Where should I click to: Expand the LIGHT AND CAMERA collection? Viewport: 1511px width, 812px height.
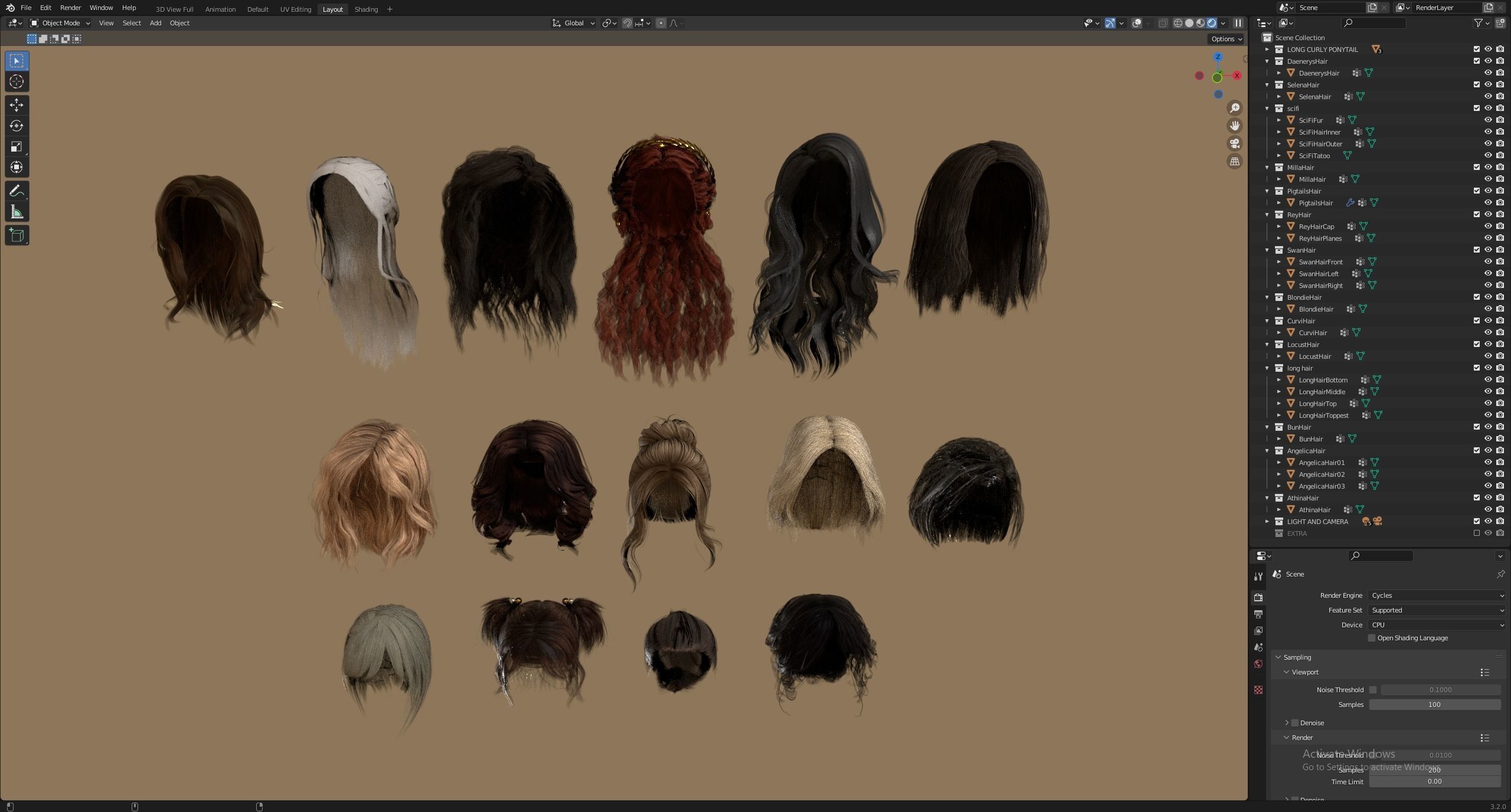click(x=1267, y=522)
